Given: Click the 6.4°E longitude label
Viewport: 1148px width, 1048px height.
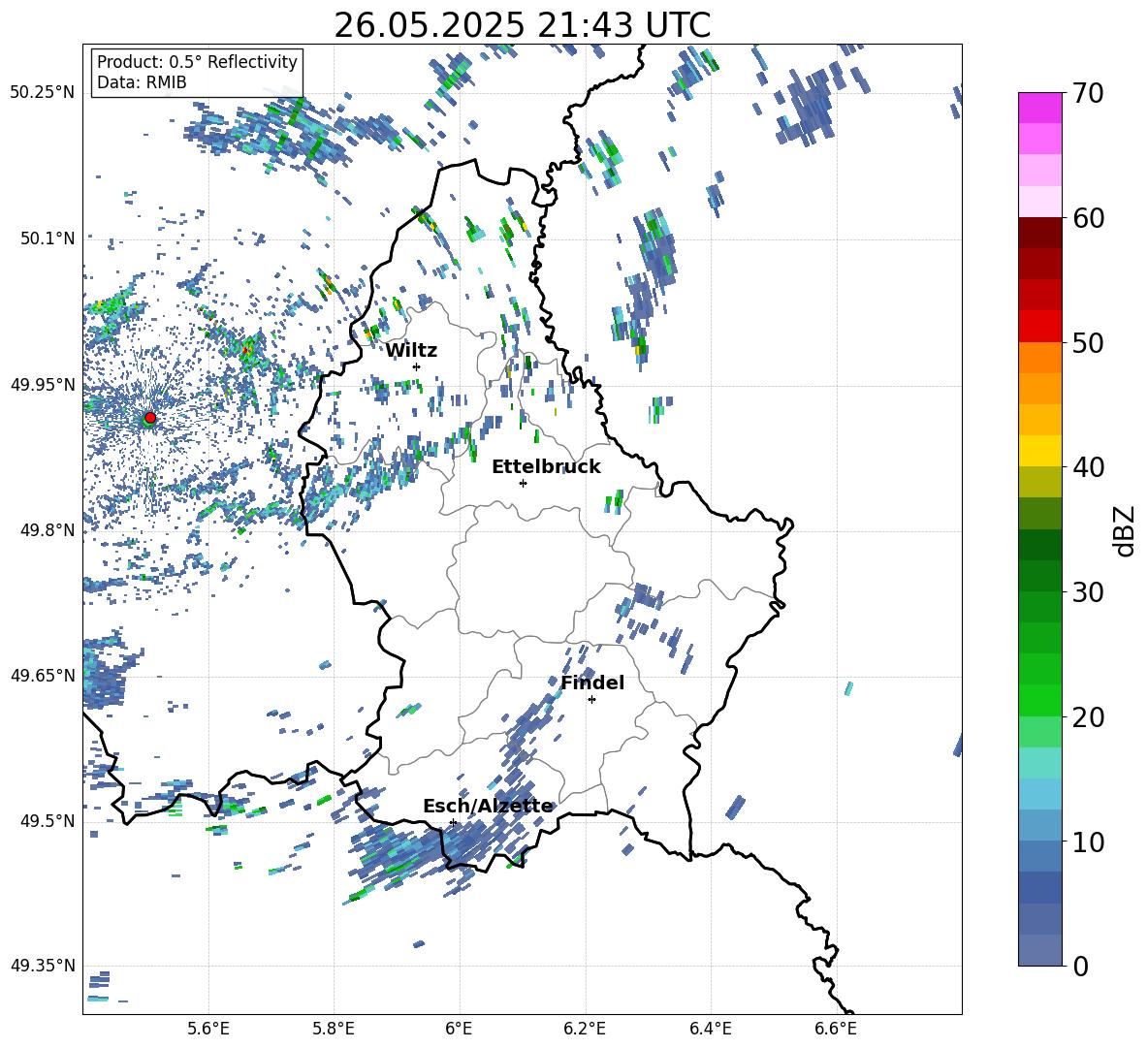Looking at the screenshot, I should pos(710,1029).
